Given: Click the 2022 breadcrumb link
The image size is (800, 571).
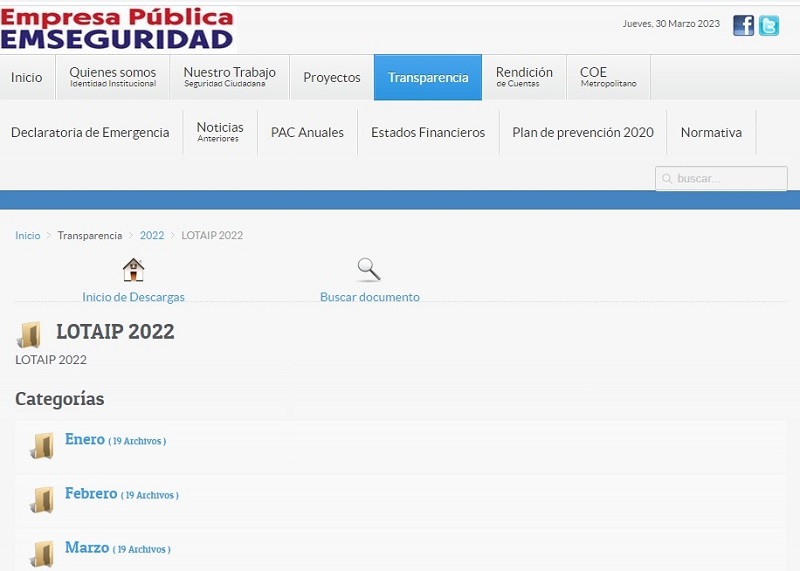Looking at the screenshot, I should [152, 235].
